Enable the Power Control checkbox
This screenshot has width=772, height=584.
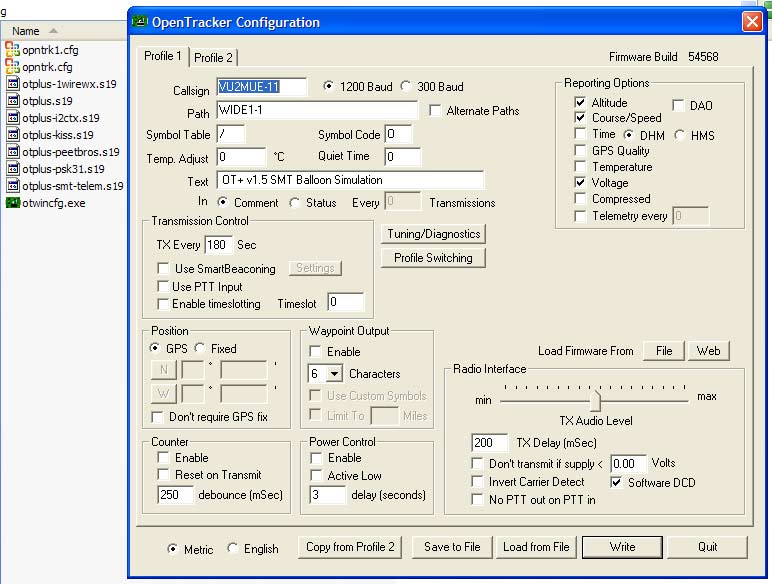tap(316, 458)
